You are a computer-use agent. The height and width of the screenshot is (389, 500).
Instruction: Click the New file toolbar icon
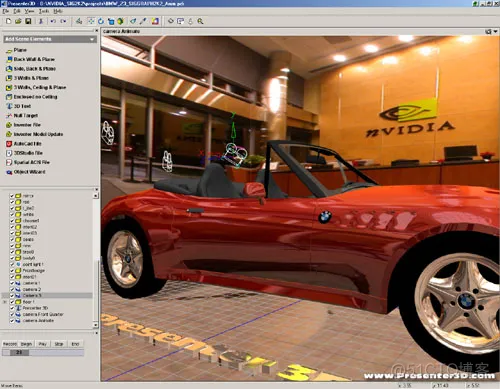click(9, 21)
